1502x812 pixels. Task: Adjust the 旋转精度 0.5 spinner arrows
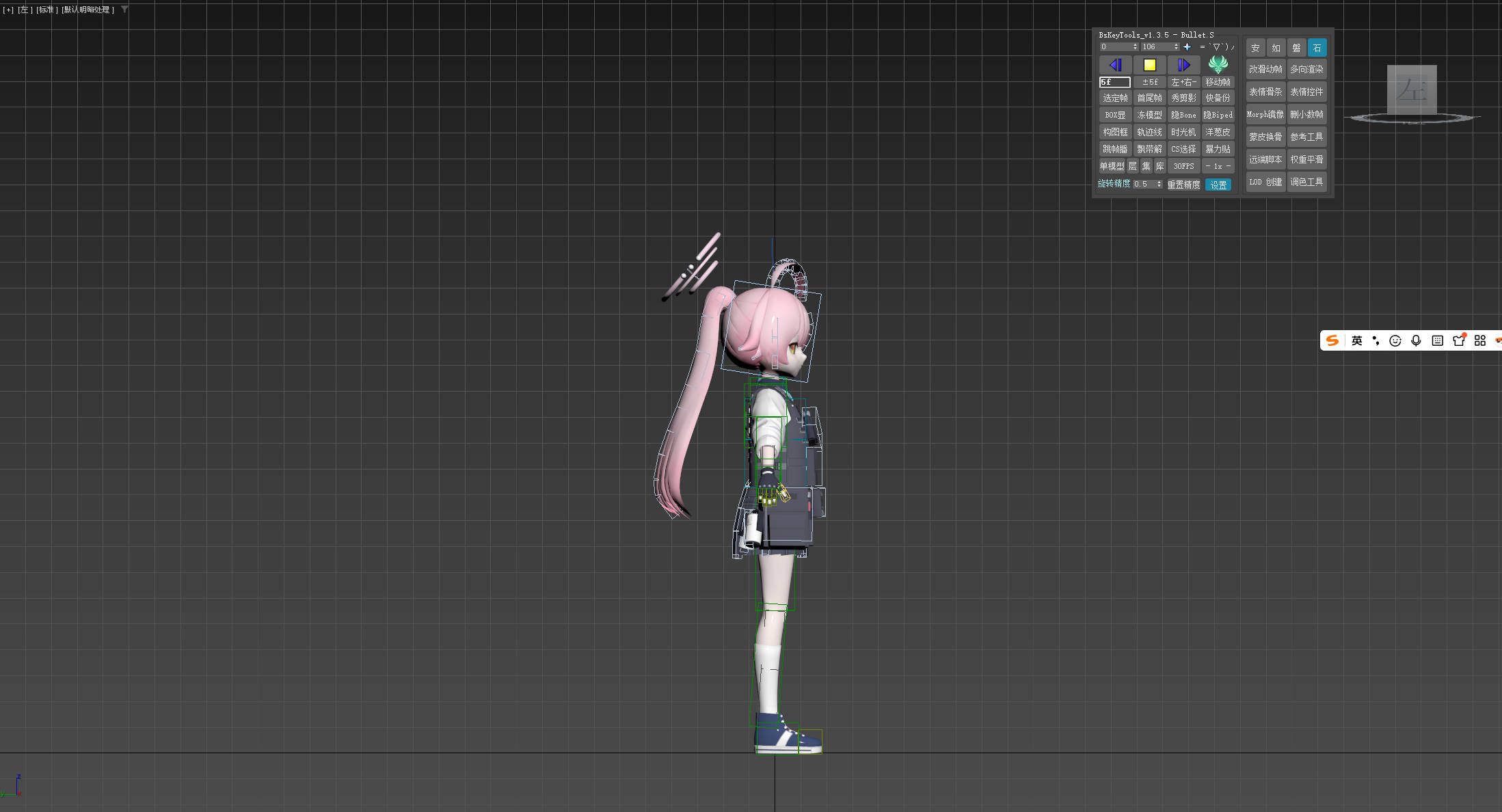coord(1159,184)
